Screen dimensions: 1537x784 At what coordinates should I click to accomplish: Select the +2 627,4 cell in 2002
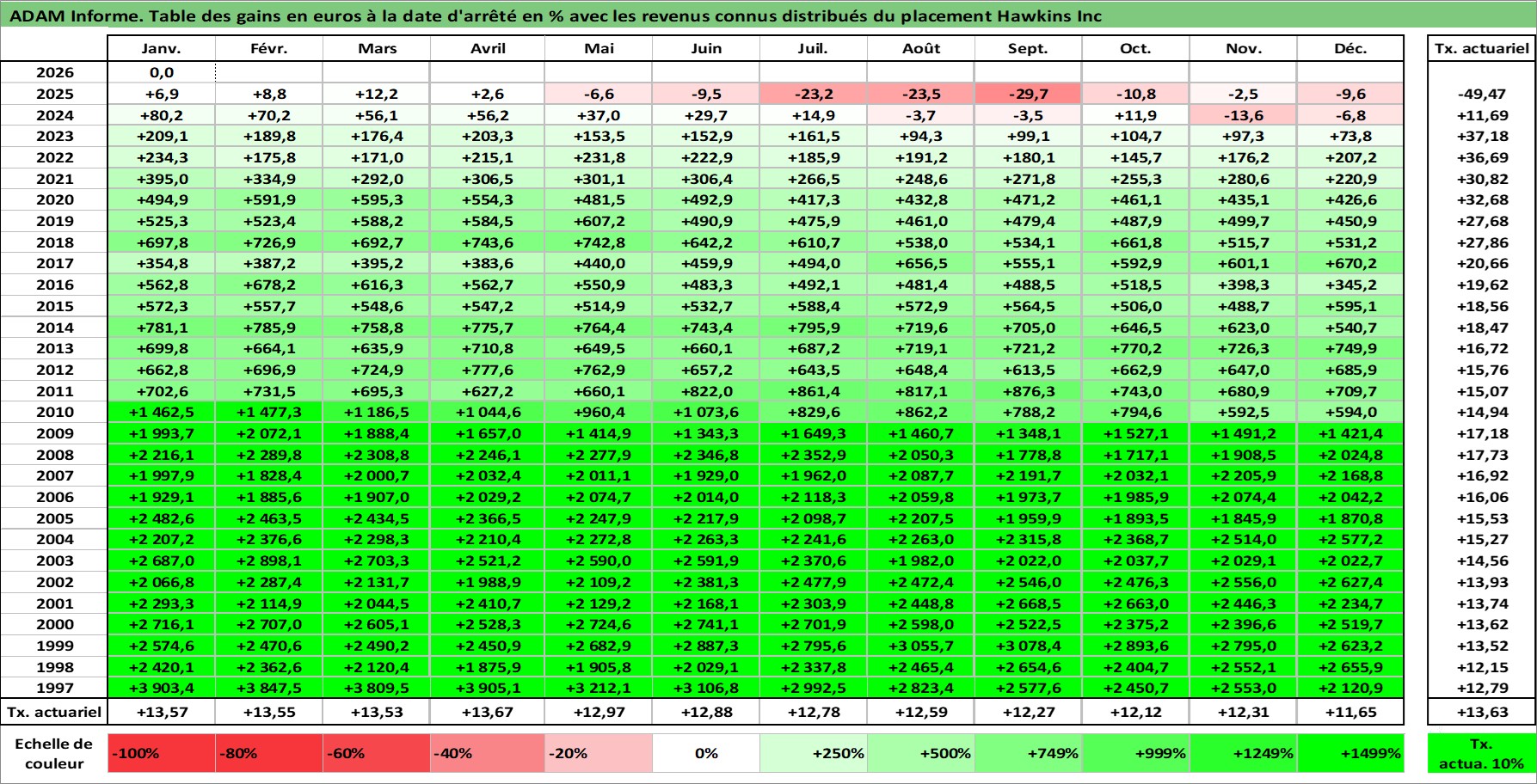[1350, 582]
